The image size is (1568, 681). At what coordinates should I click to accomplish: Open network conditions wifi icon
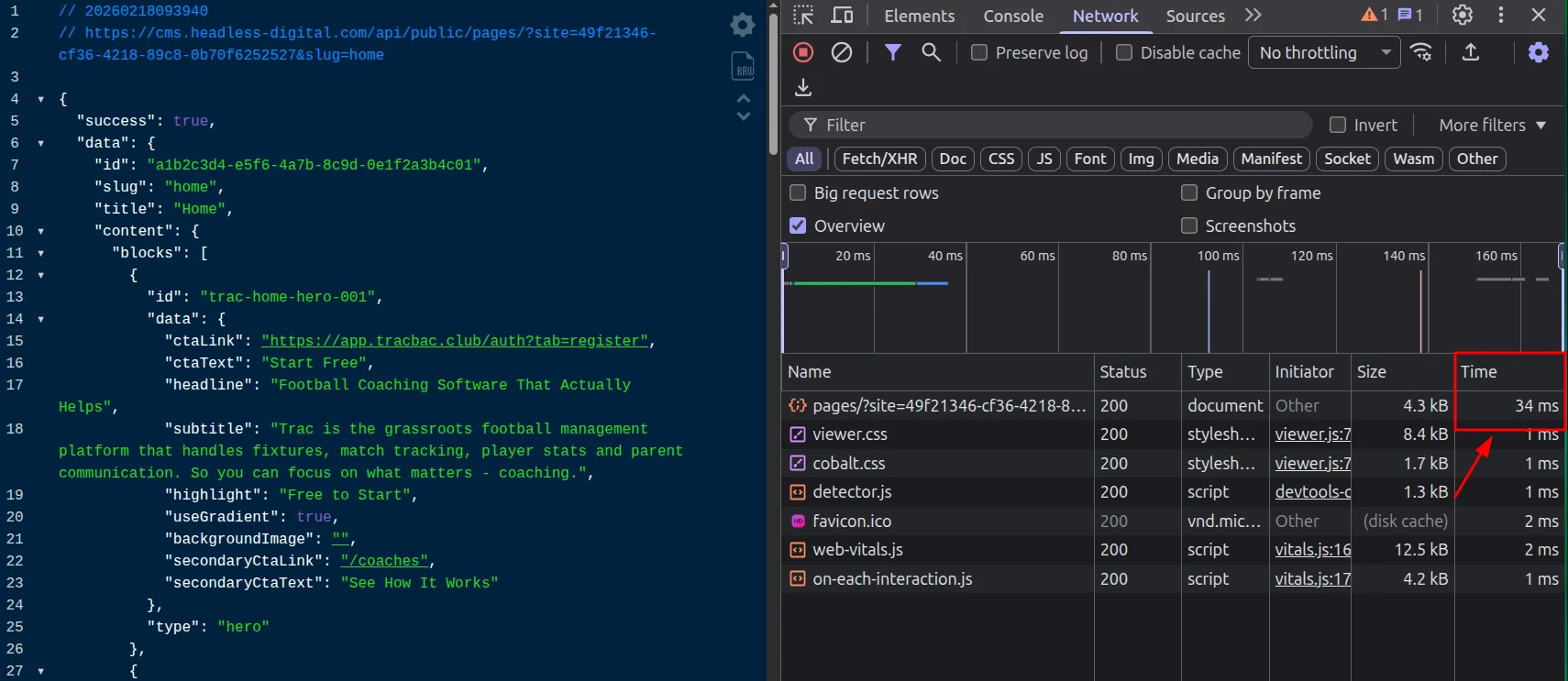pos(1421,52)
